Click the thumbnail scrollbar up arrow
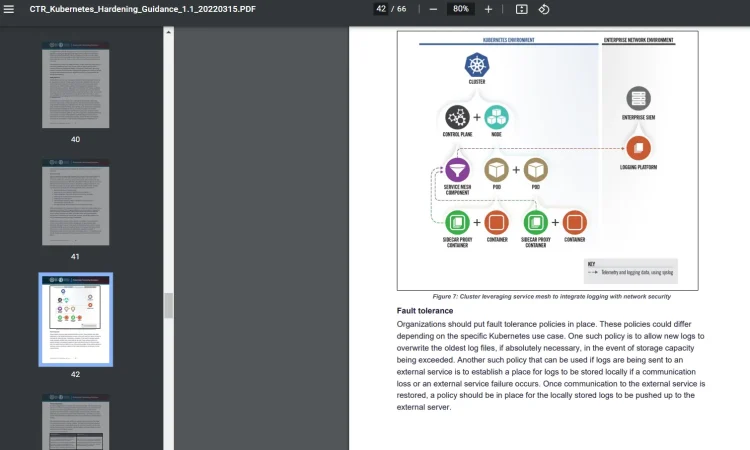750x450 pixels. pos(168,32)
